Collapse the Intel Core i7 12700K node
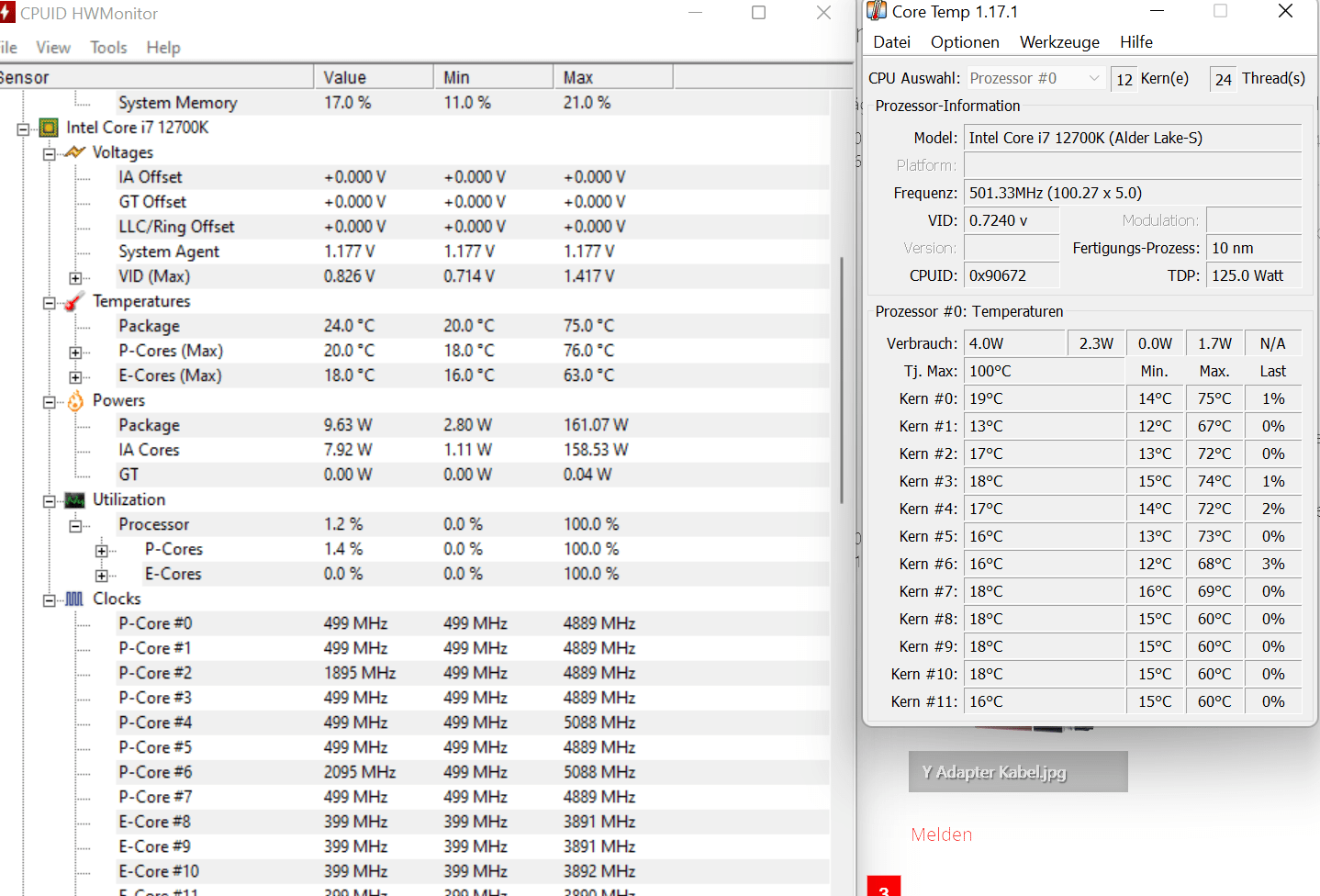Image resolution: width=1320 pixels, height=896 pixels. tap(23, 129)
